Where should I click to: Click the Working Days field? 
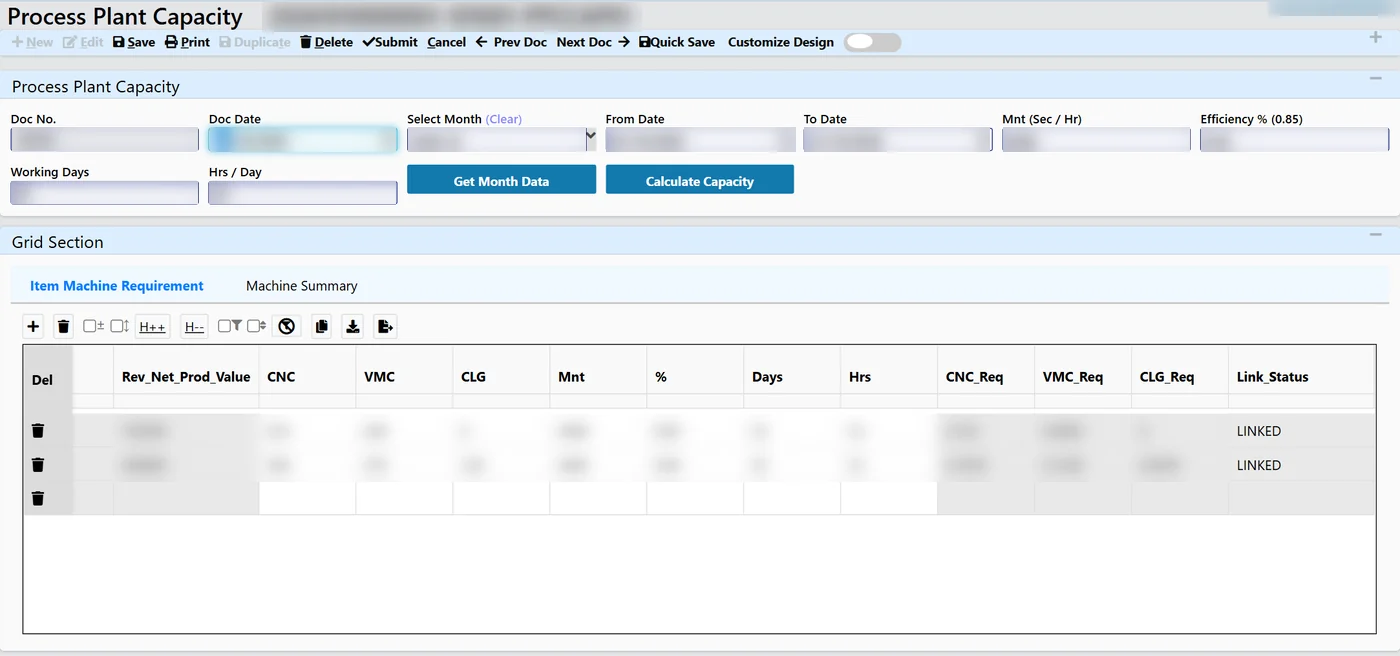coord(104,193)
